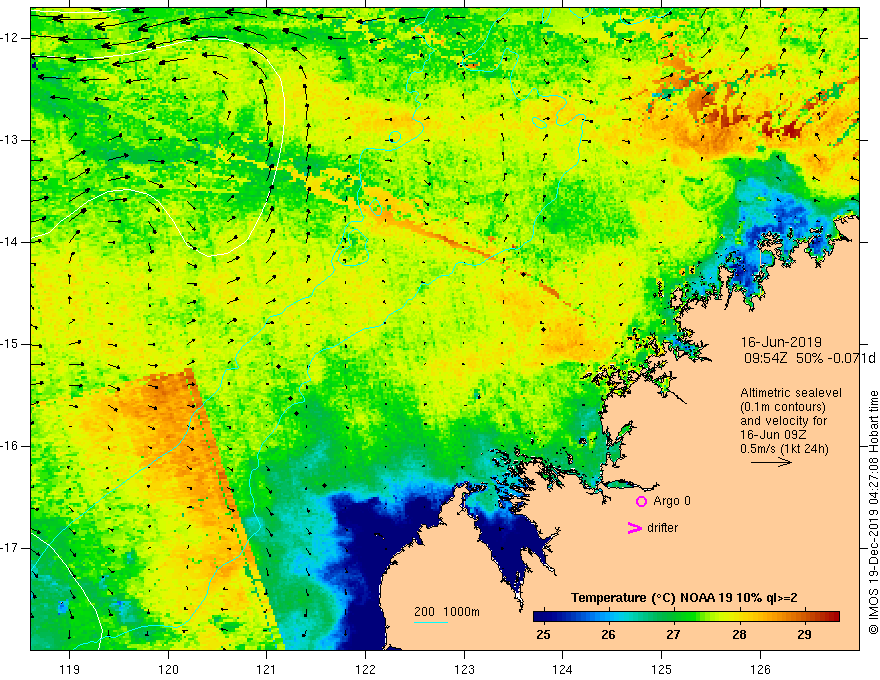Viewport: 880px width, 680px height.
Task: Click the -16 latitude axis label
Action: pos(11,447)
